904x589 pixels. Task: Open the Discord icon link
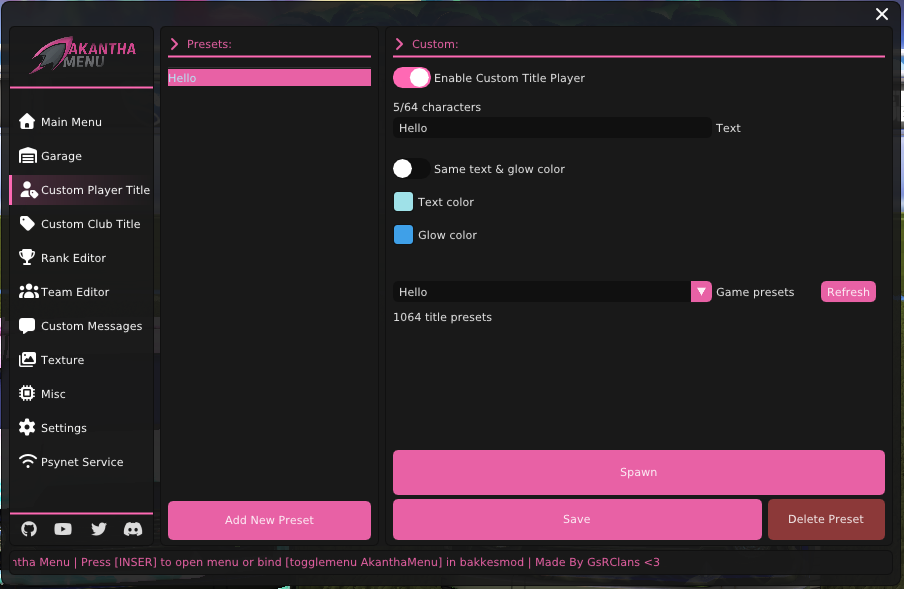(x=132, y=529)
